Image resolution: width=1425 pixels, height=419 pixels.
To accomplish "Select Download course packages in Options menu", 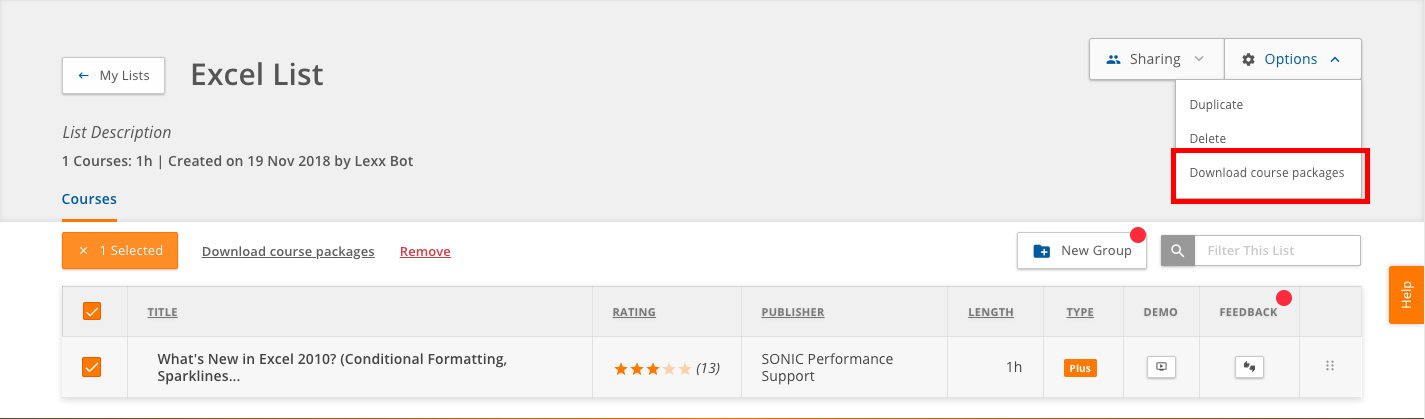I will (1267, 172).
